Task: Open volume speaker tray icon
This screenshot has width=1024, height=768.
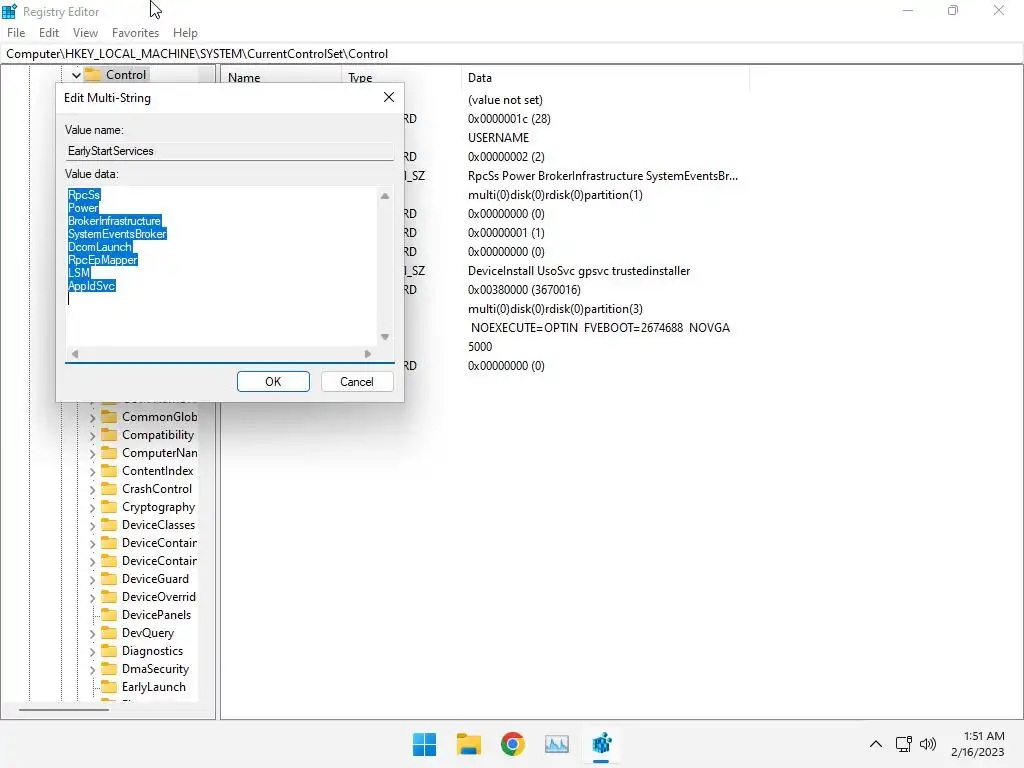Action: (x=927, y=744)
